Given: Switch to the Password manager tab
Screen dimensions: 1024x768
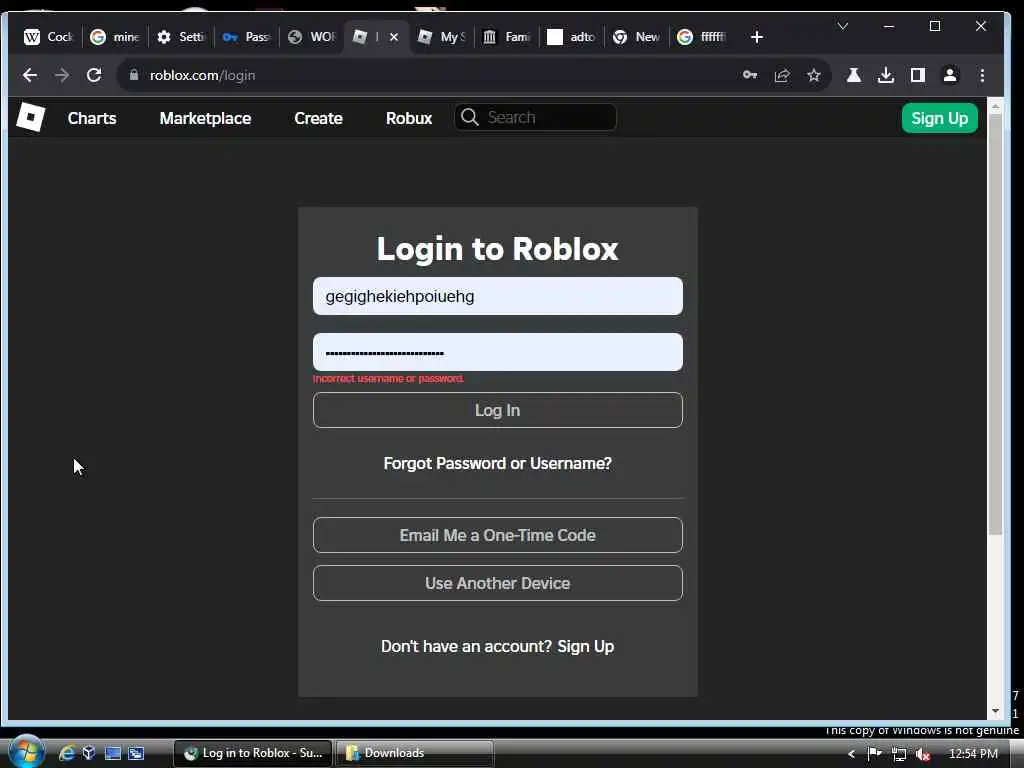Looking at the screenshot, I should [x=247, y=37].
